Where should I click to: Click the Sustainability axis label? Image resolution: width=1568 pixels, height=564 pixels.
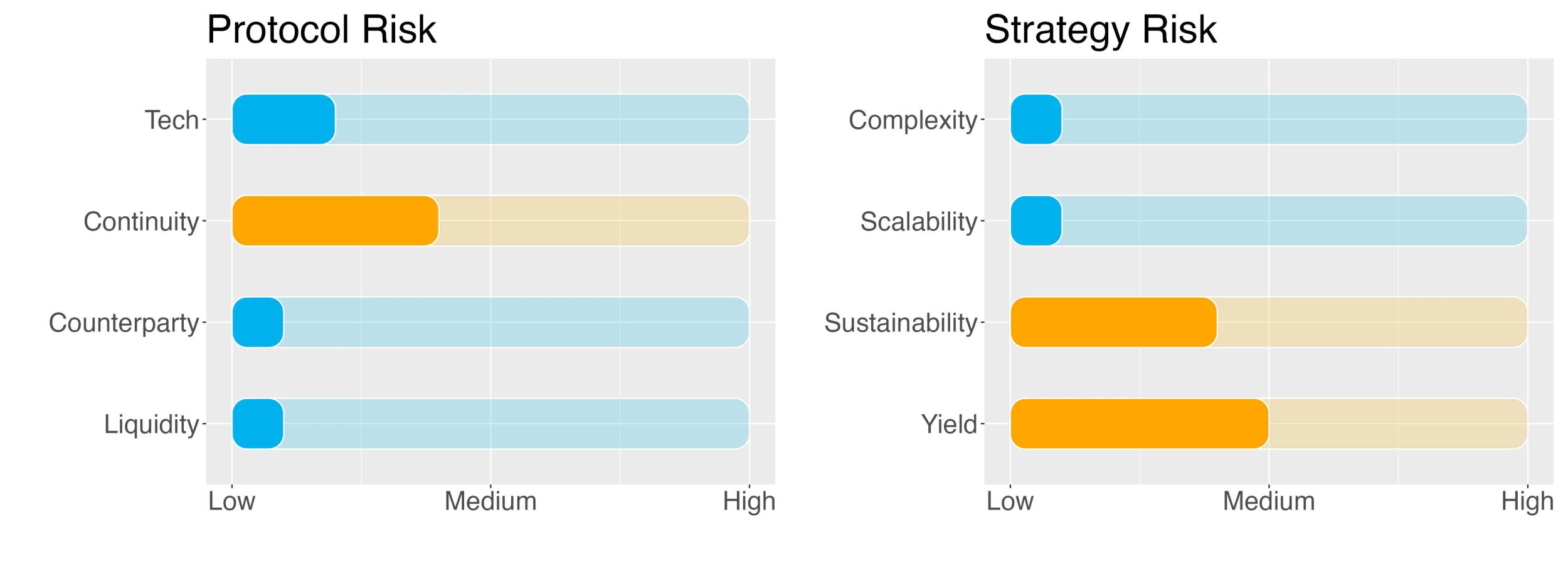(x=901, y=323)
